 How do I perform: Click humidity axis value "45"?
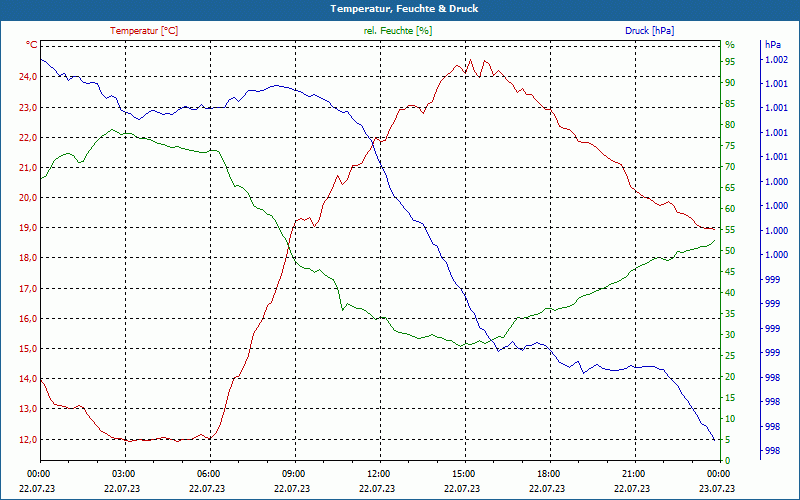730,271
